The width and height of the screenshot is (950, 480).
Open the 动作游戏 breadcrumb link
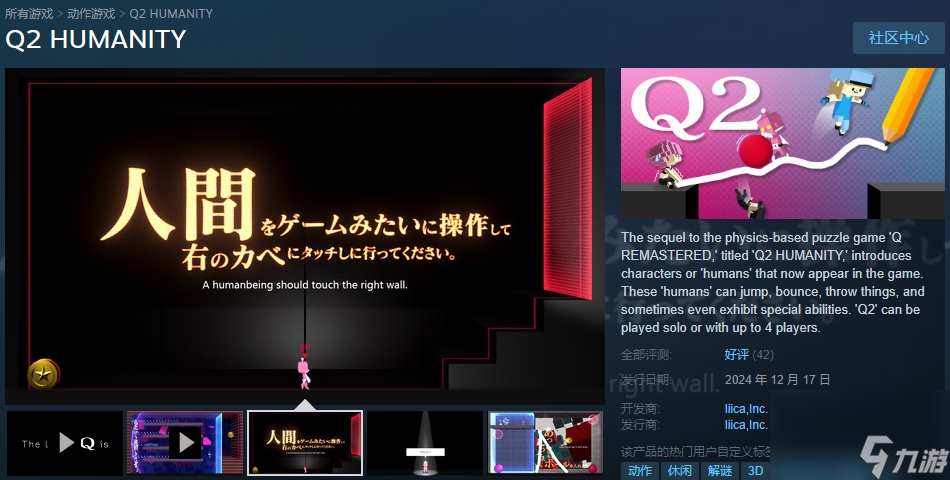pyautogui.click(x=91, y=13)
